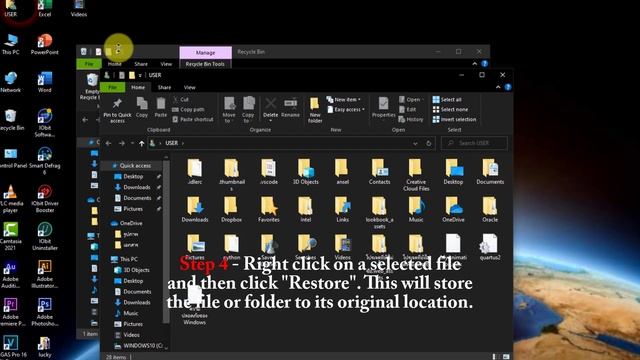Open the Easy access dropdown

346,109
